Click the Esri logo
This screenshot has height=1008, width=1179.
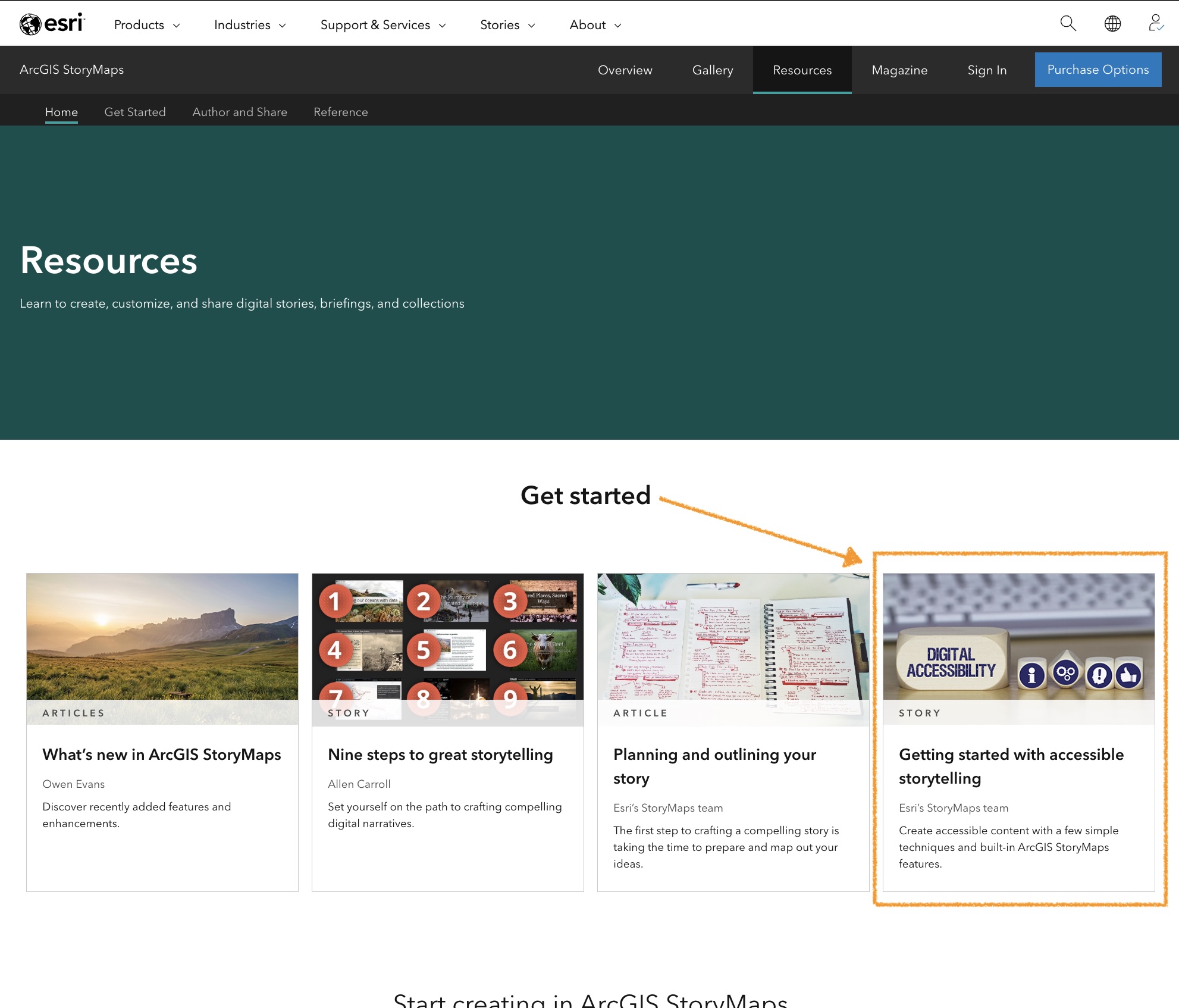pos(52,23)
